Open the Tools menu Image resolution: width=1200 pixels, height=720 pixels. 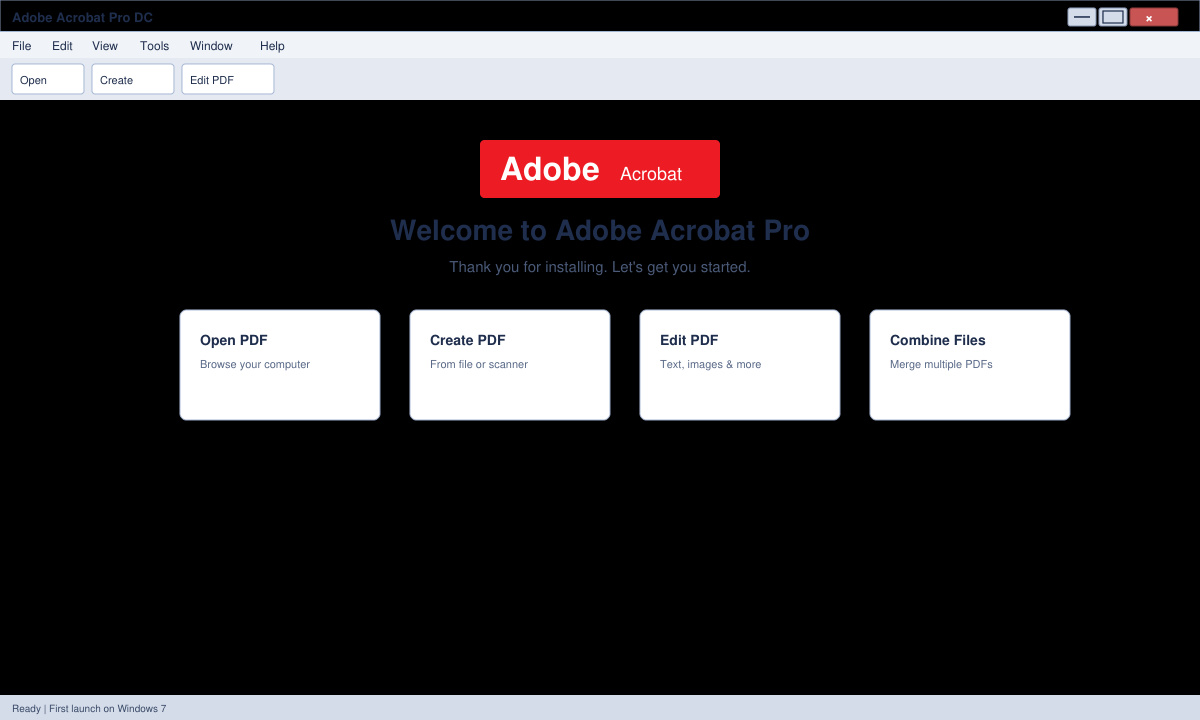pos(155,46)
